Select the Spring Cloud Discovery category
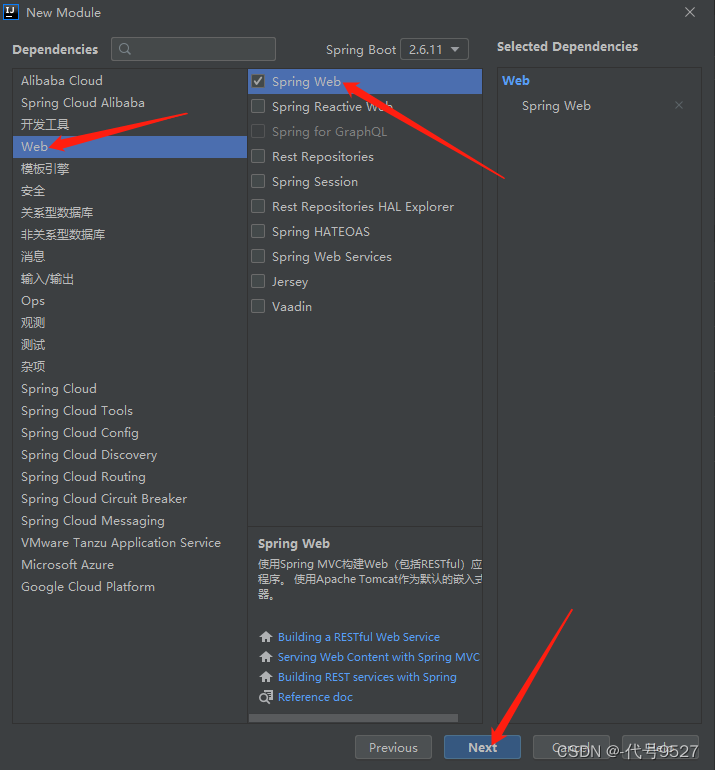The height and width of the screenshot is (770, 715). click(130, 455)
